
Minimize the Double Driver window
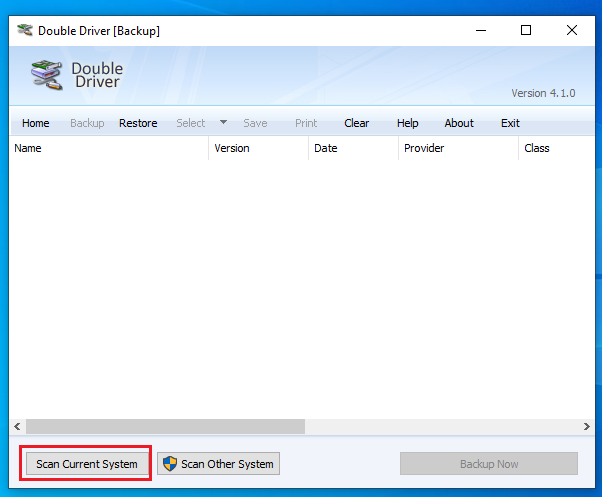(x=481, y=30)
